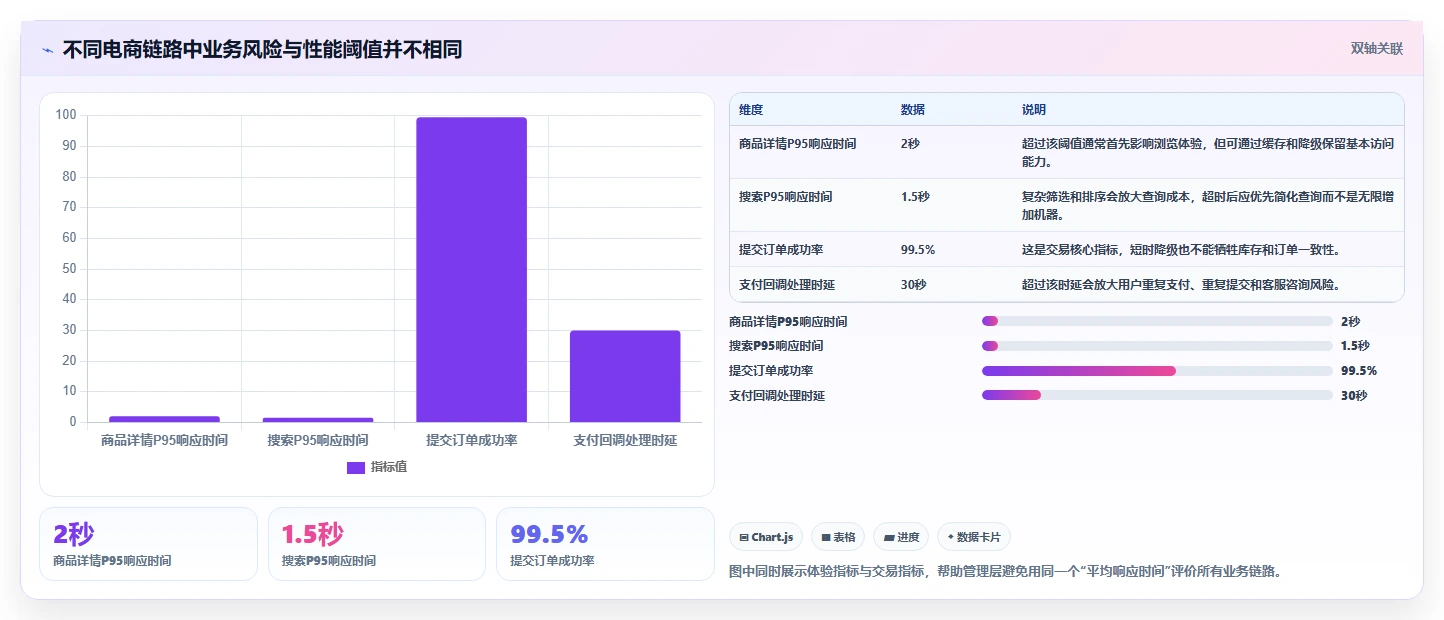Click the 数据卡片 tag
Viewport: 1444px width, 620px height.
tap(973, 537)
